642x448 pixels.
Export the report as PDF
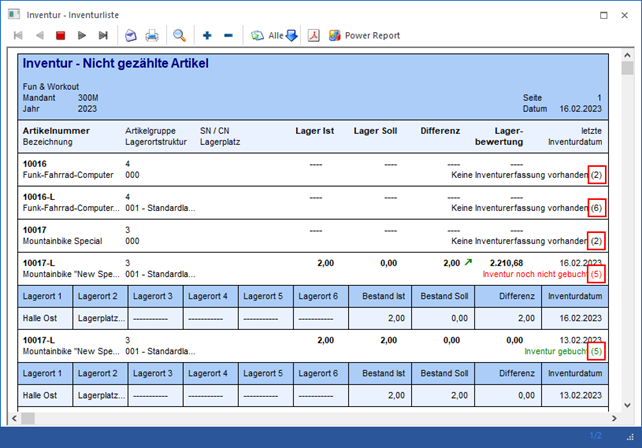coord(313,36)
